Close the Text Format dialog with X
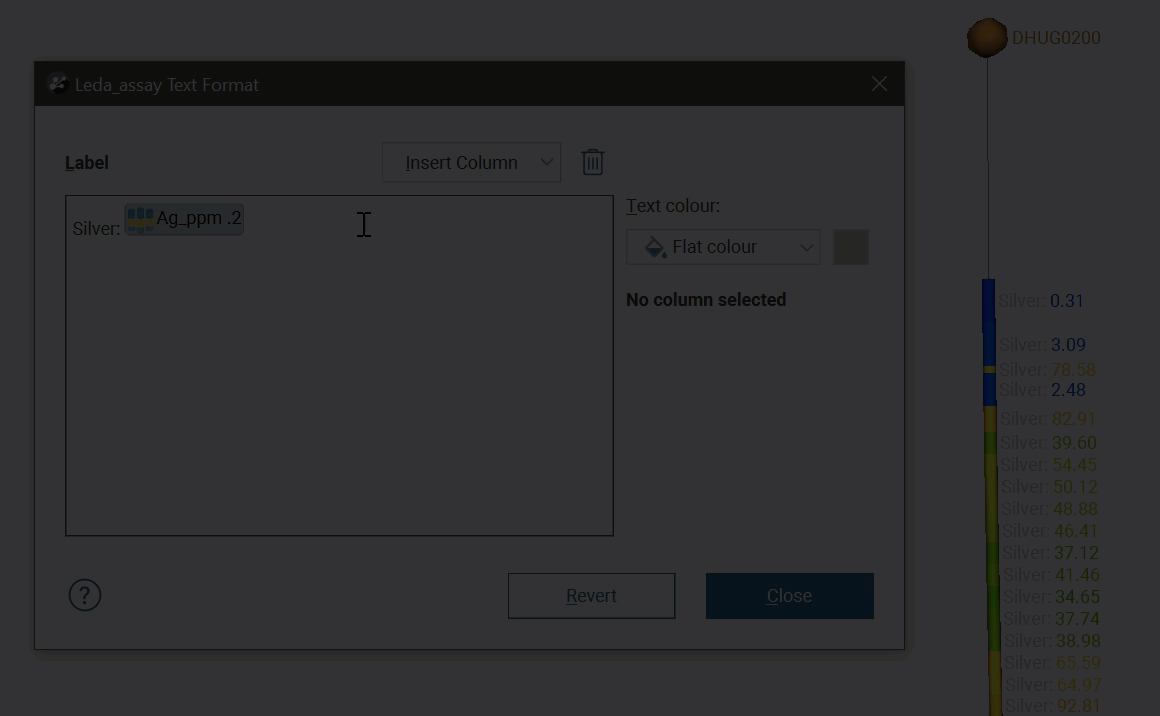This screenshot has height=716, width=1160. [879, 84]
